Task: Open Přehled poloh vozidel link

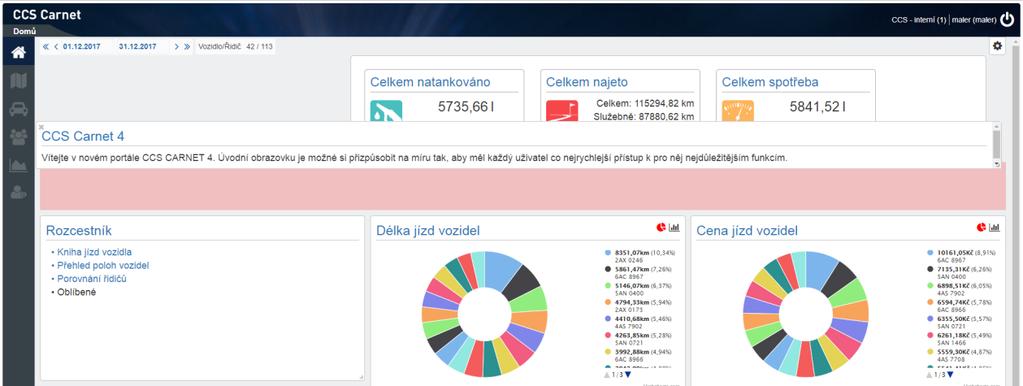Action: click(103, 265)
